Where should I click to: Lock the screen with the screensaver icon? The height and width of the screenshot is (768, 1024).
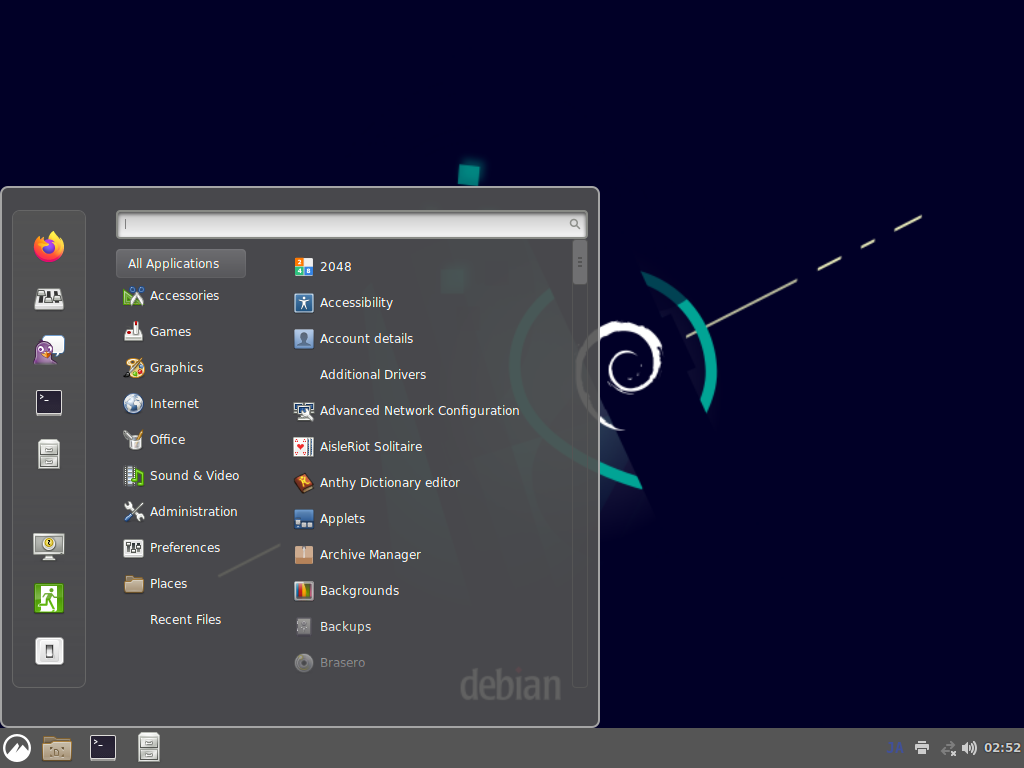tap(48, 546)
